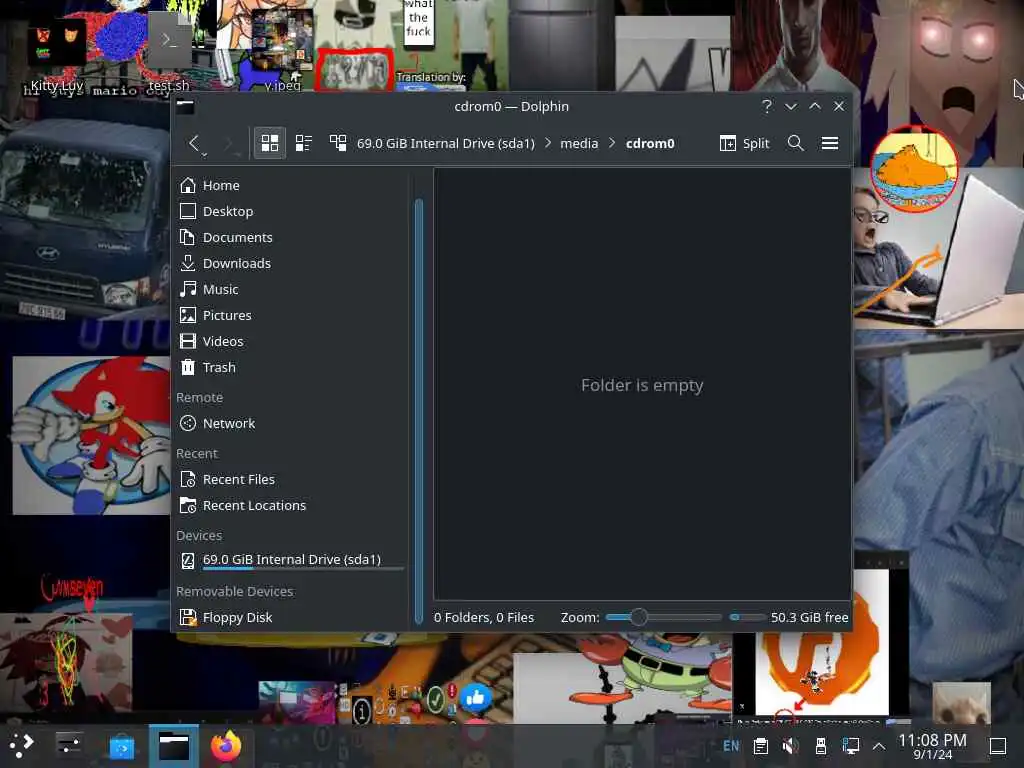1024x768 pixels.
Task: Click the clock showing 11:08 PM
Action: point(932,746)
